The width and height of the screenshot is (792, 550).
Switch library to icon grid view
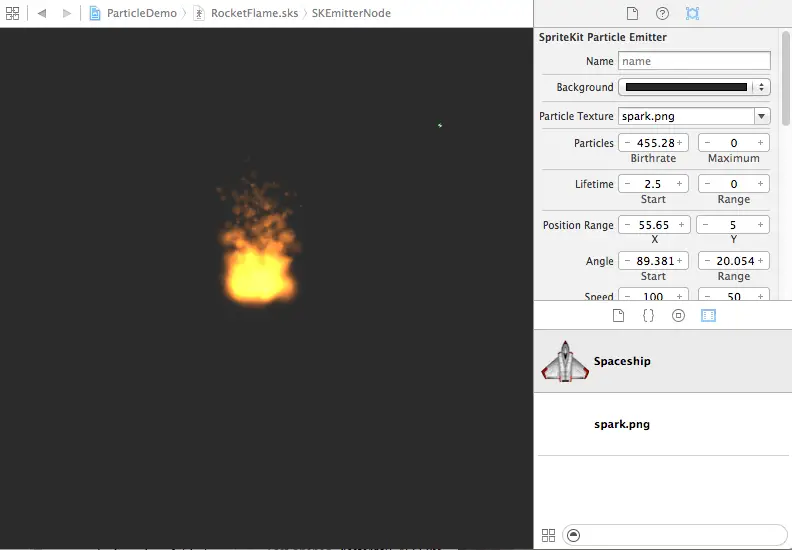coord(548,535)
